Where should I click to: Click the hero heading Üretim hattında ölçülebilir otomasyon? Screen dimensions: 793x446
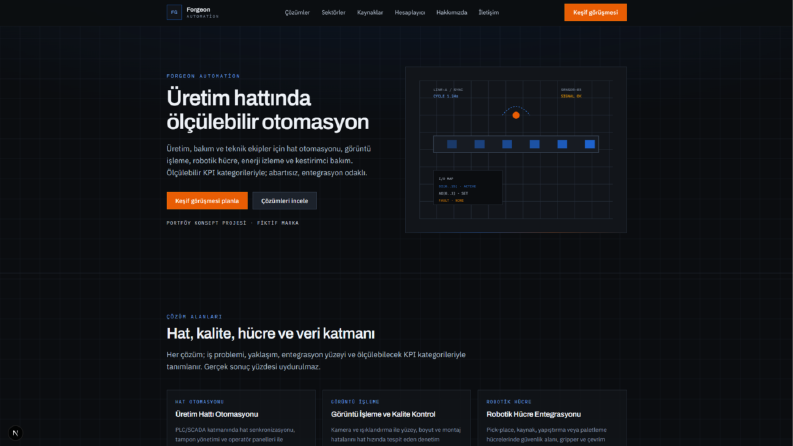coord(268,110)
